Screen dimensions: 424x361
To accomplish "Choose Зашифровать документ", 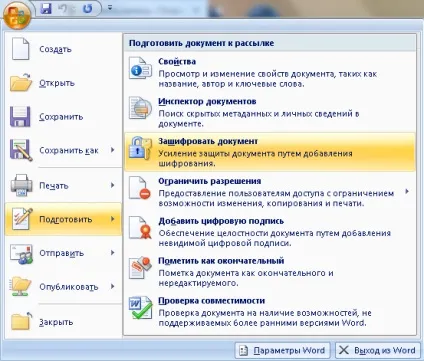I will coord(270,152).
